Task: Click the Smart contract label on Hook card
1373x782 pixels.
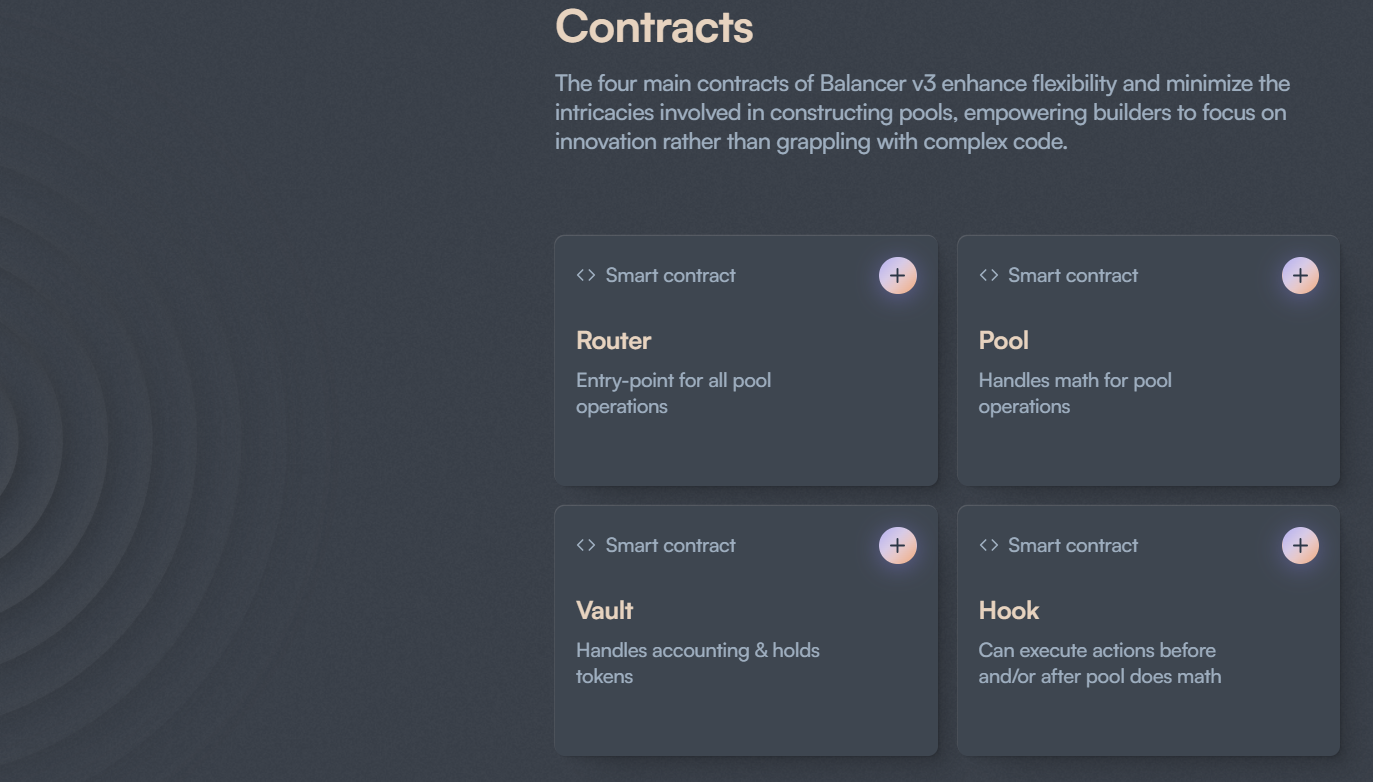Action: tap(1072, 545)
